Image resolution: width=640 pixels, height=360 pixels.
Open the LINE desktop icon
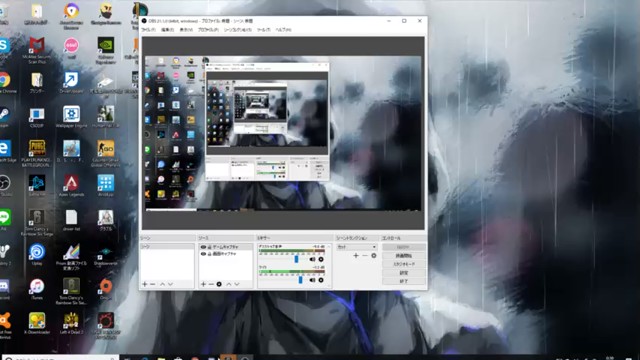[x=5, y=220]
